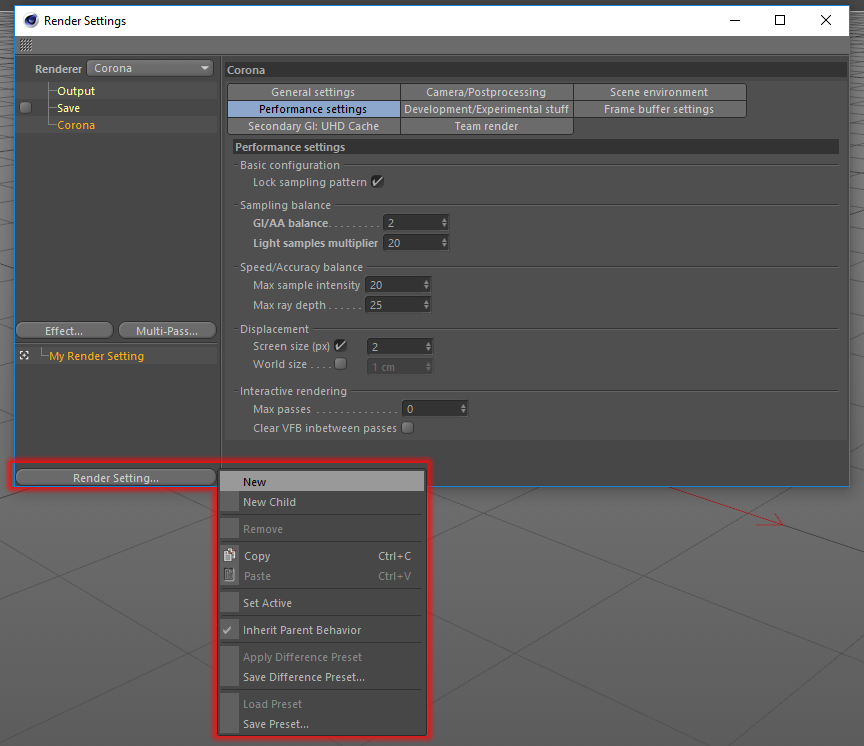Toggle the Save checkbox in left list
The width and height of the screenshot is (864, 746).
click(x=25, y=107)
